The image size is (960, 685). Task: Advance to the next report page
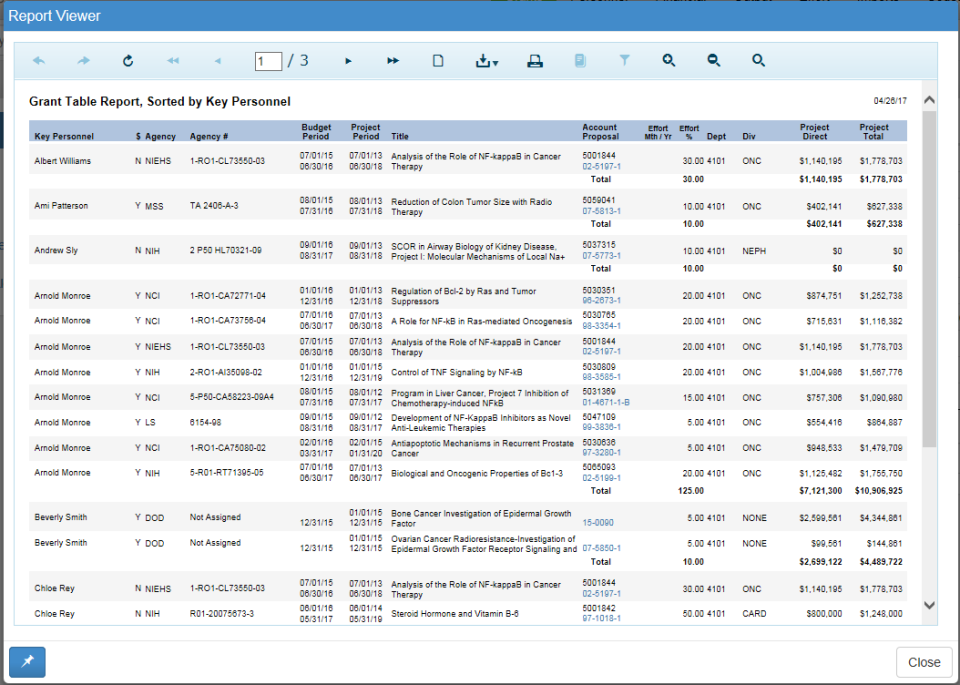(348, 60)
